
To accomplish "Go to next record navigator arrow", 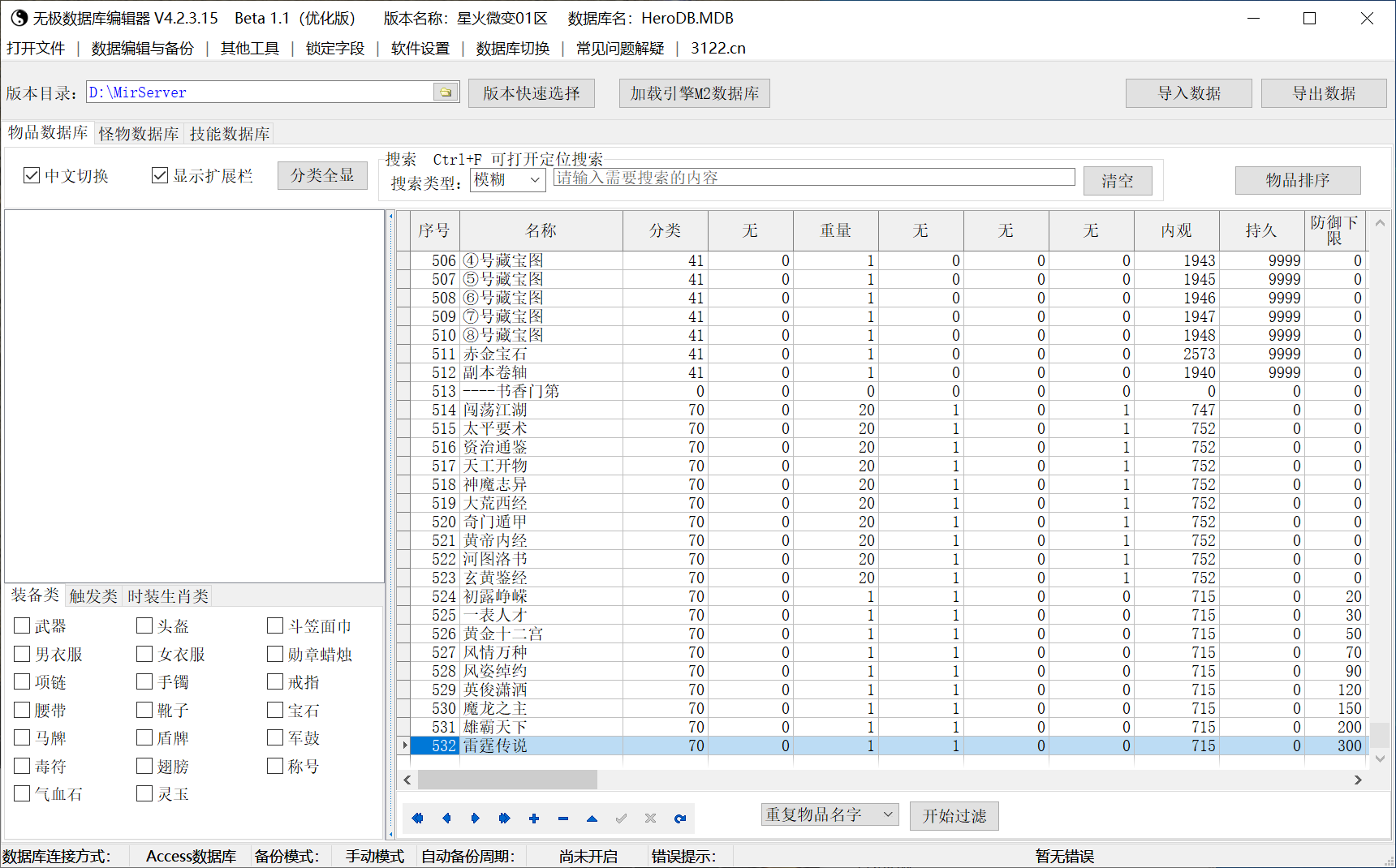I will point(476,818).
